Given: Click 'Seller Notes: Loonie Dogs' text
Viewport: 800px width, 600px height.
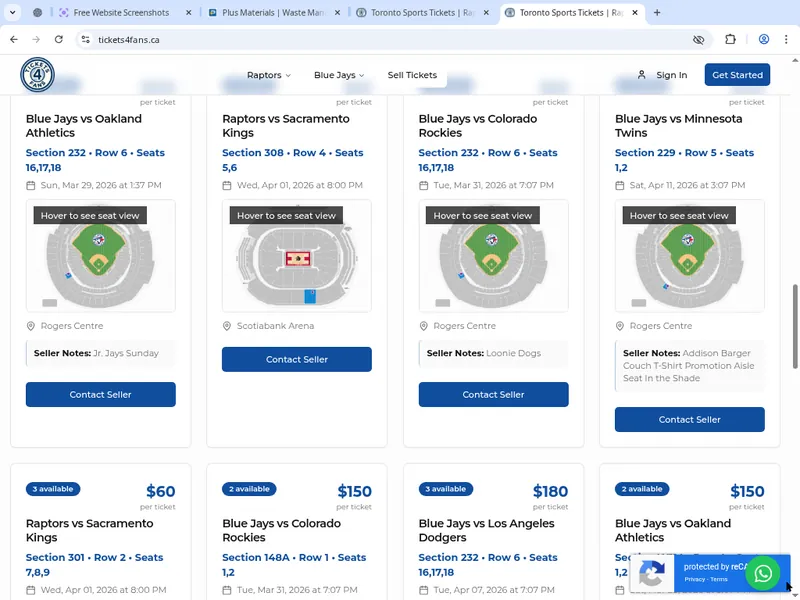Looking at the screenshot, I should (484, 353).
